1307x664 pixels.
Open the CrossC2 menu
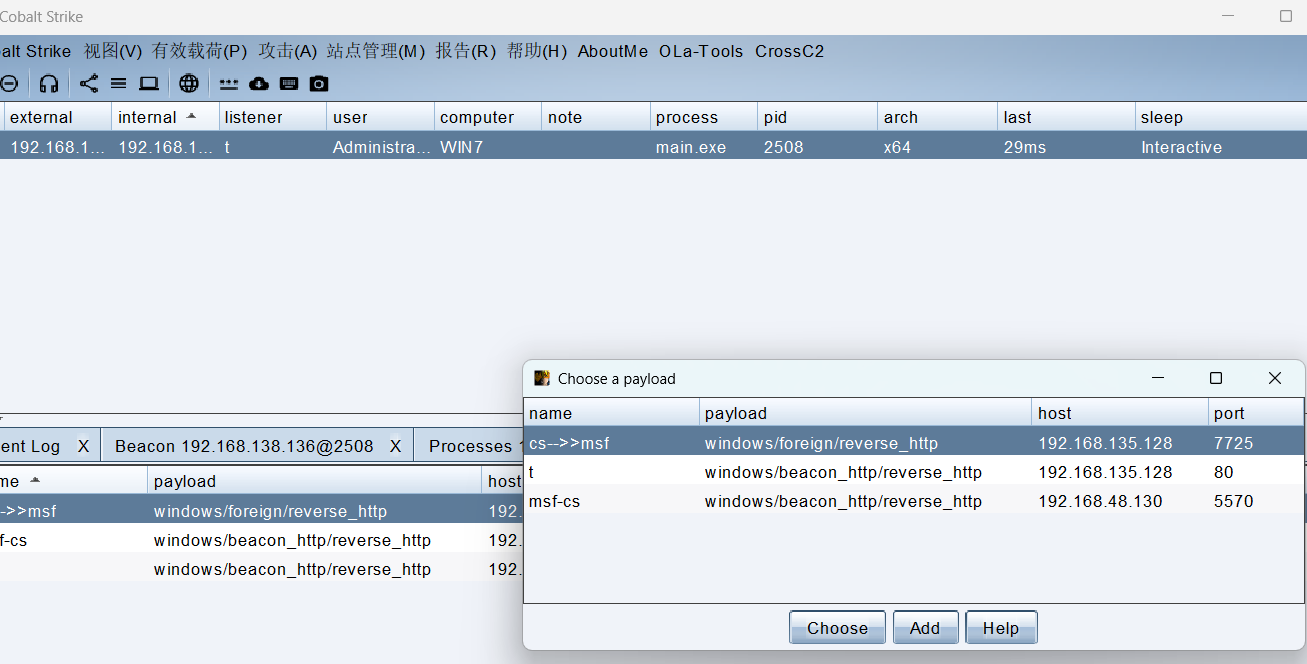[790, 51]
